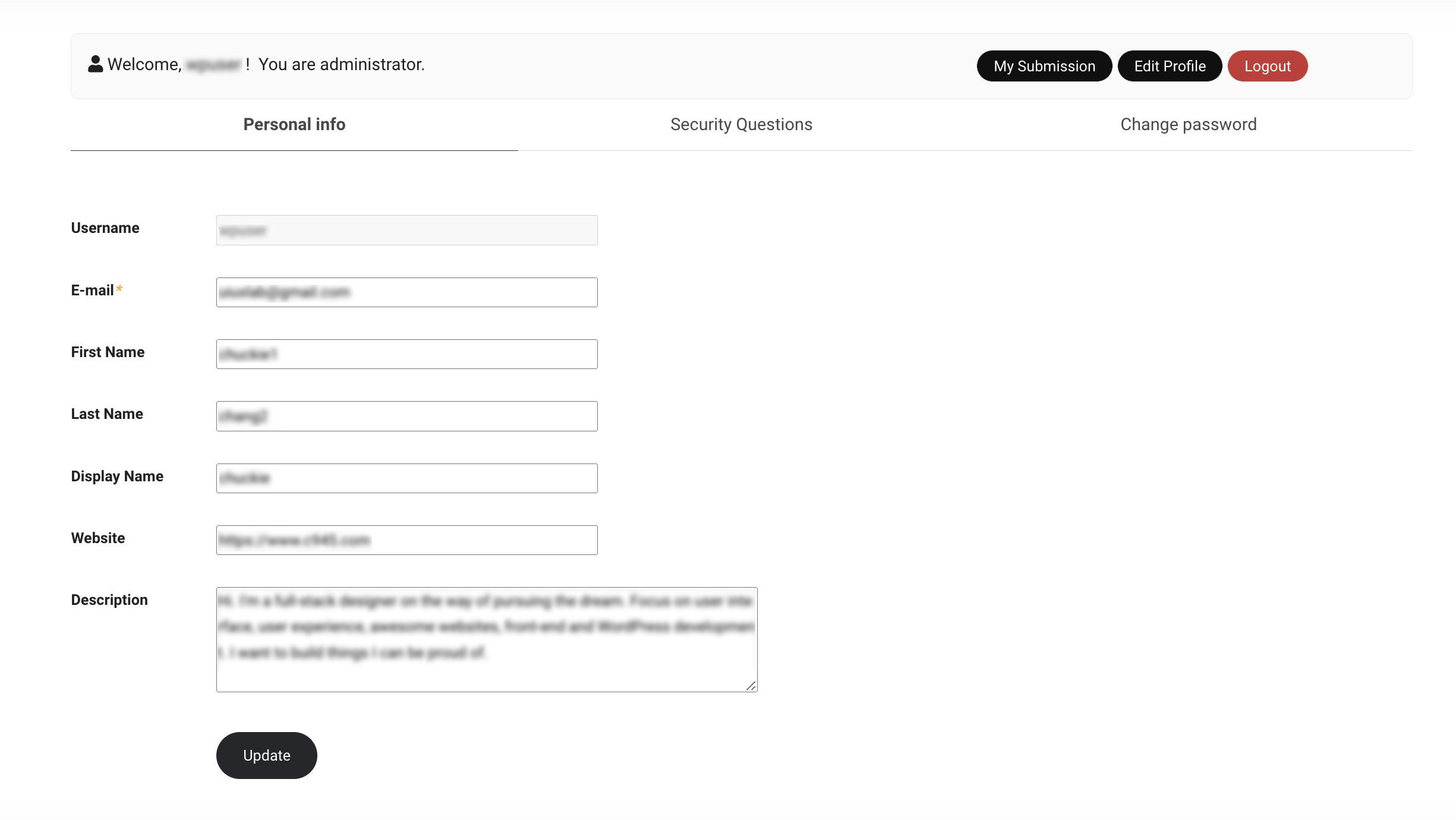Click the disabled Username field
Viewport: 1456px width, 820px height.
click(406, 230)
